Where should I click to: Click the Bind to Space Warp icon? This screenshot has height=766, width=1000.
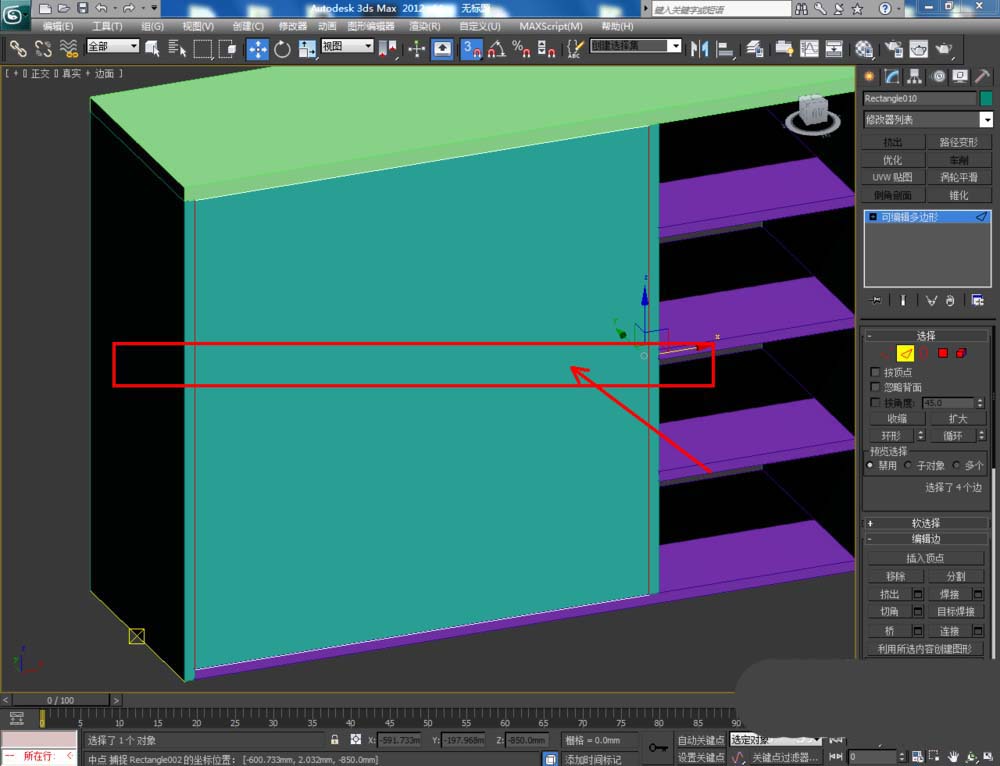68,48
